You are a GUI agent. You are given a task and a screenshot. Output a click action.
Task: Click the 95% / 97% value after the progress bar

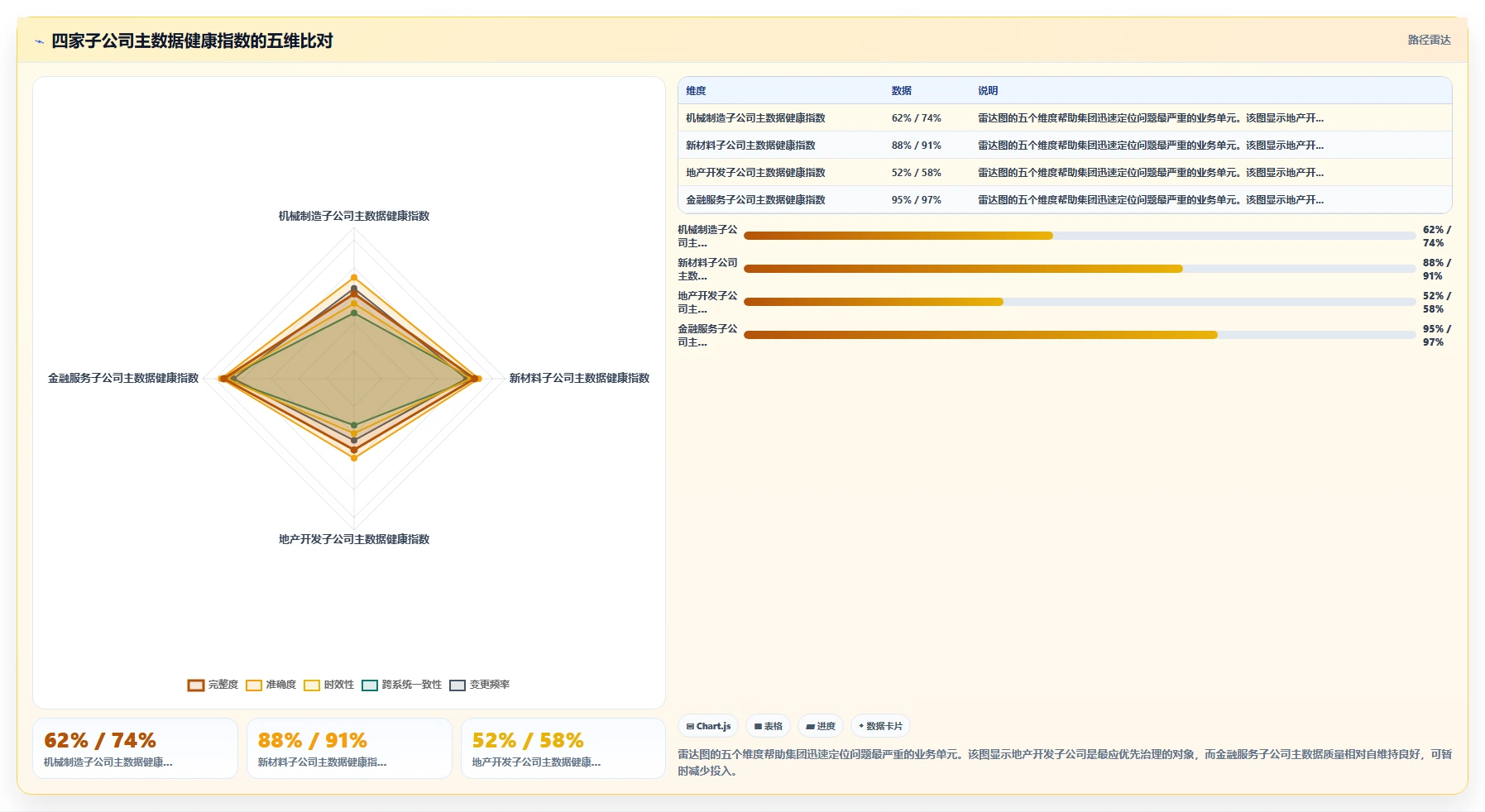point(1437,336)
